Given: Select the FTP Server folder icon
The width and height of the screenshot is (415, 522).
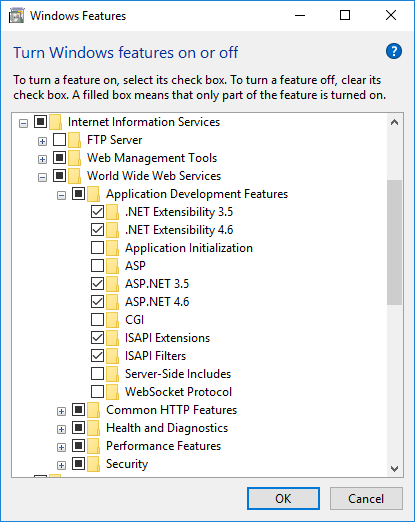Looking at the screenshot, I should [x=75, y=140].
